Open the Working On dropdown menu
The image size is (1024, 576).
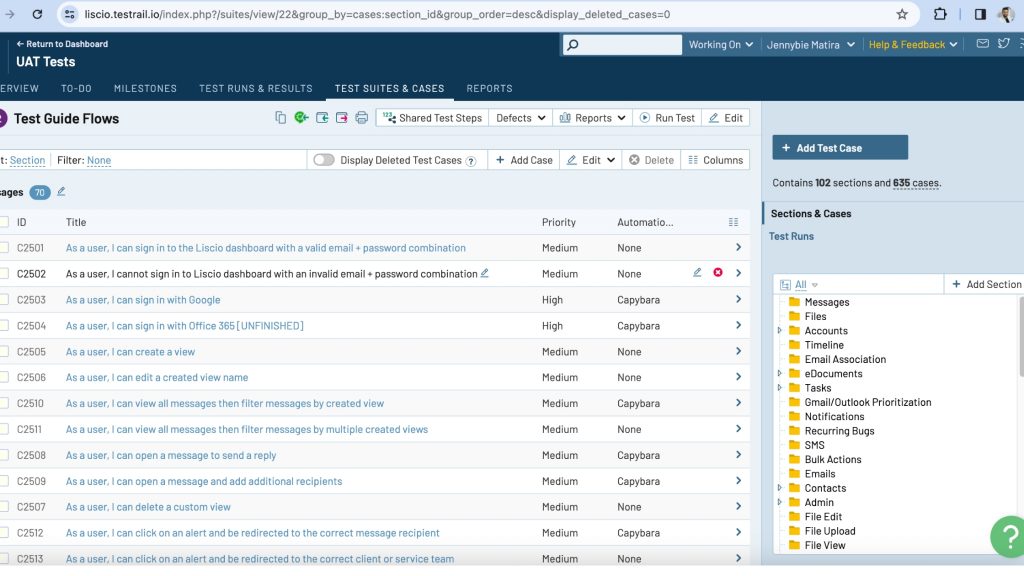coord(720,45)
